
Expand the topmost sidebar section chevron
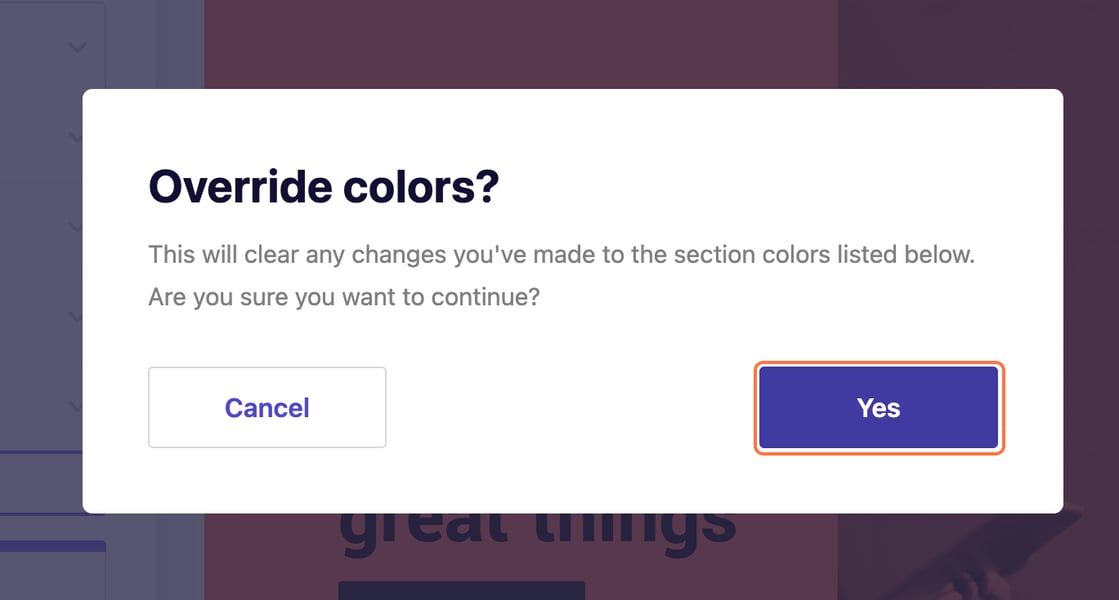75,46
